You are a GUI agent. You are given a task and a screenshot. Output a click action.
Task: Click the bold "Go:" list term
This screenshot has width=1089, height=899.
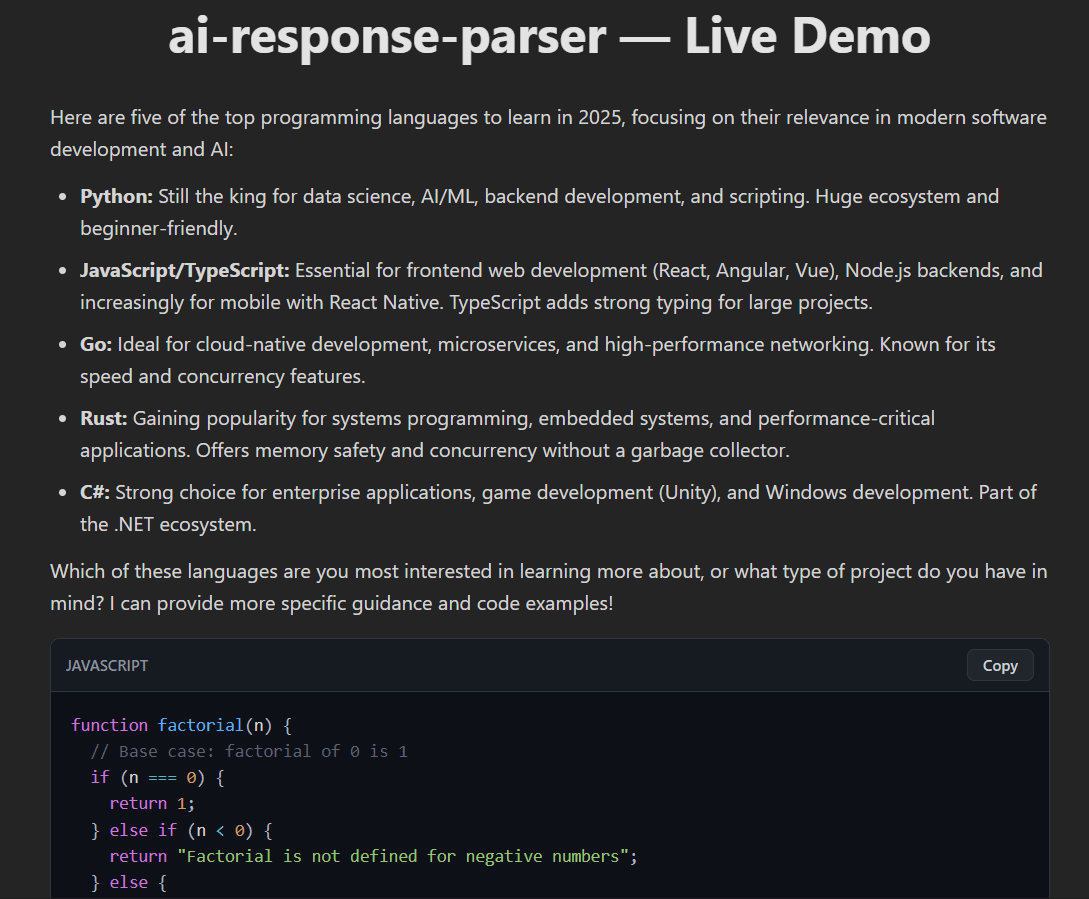96,345
